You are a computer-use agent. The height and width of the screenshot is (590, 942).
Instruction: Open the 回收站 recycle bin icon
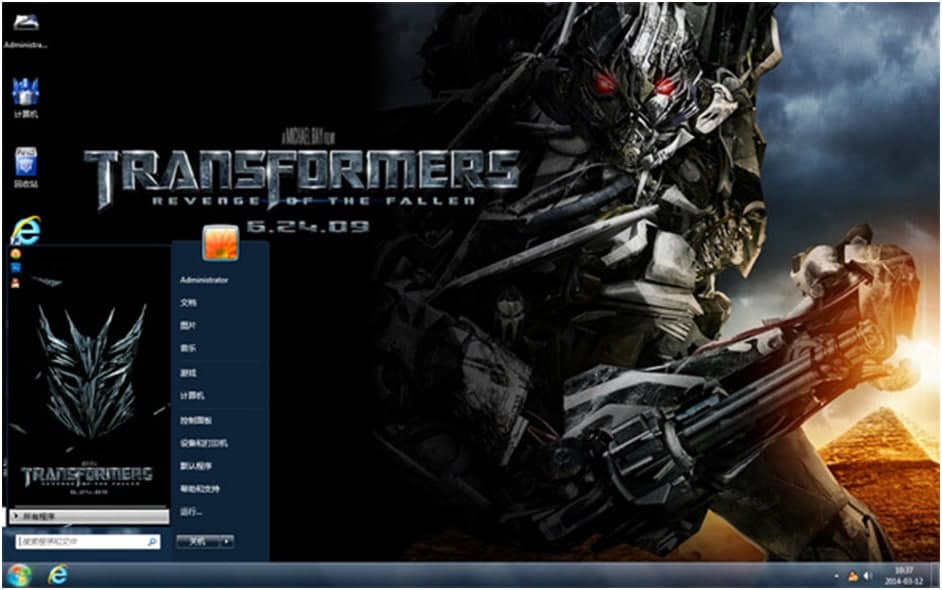(26, 167)
